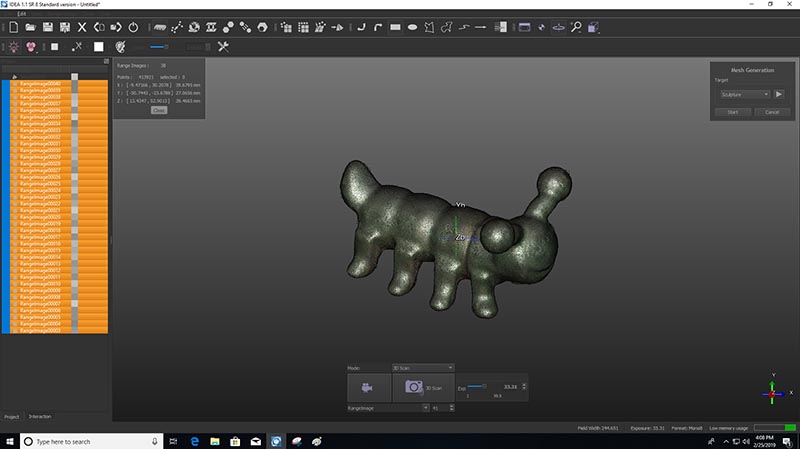This screenshot has width=800, height=449.
Task: Click the XYZ axis gizmo in viewport corner
Action: pyautogui.click(x=773, y=392)
